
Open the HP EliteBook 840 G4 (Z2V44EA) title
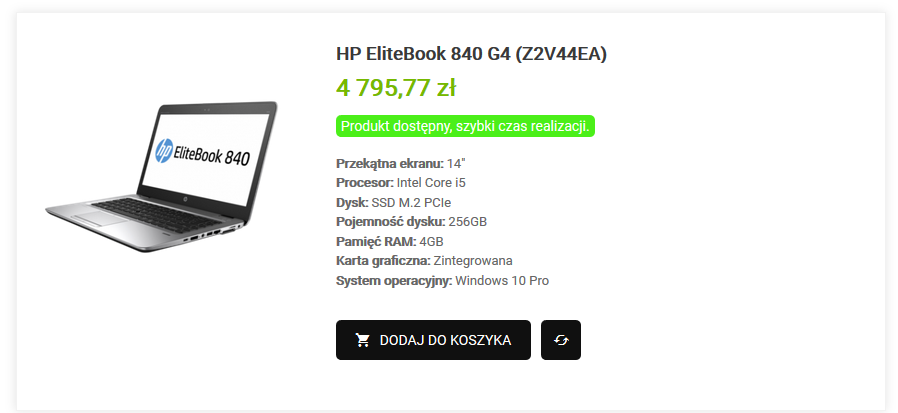471,54
